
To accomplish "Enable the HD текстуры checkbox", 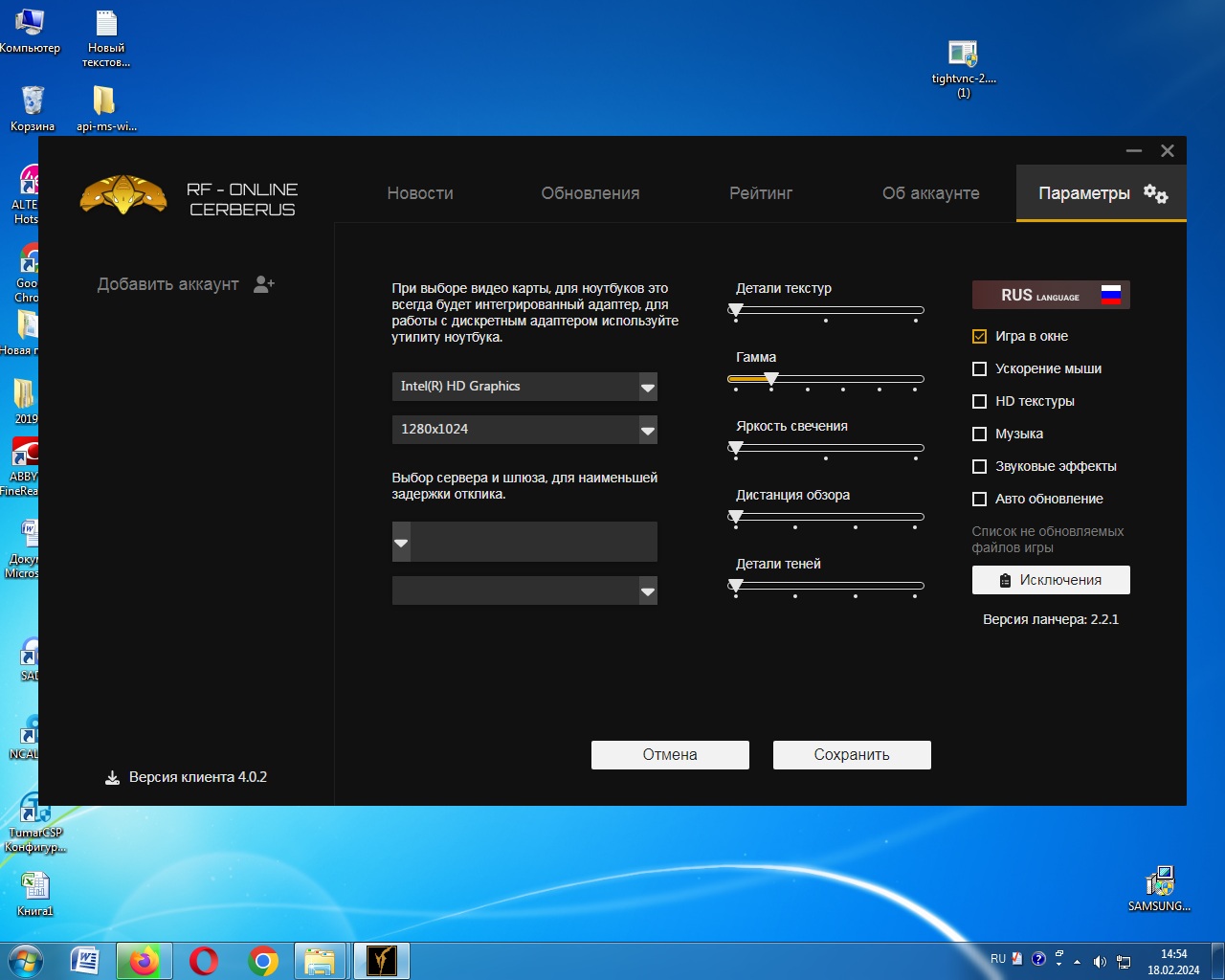I will [979, 401].
